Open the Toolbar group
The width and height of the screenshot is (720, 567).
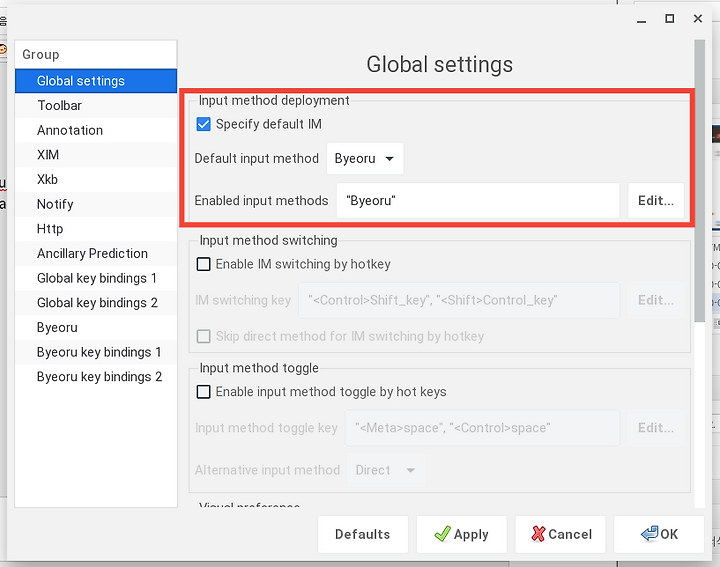click(96, 106)
